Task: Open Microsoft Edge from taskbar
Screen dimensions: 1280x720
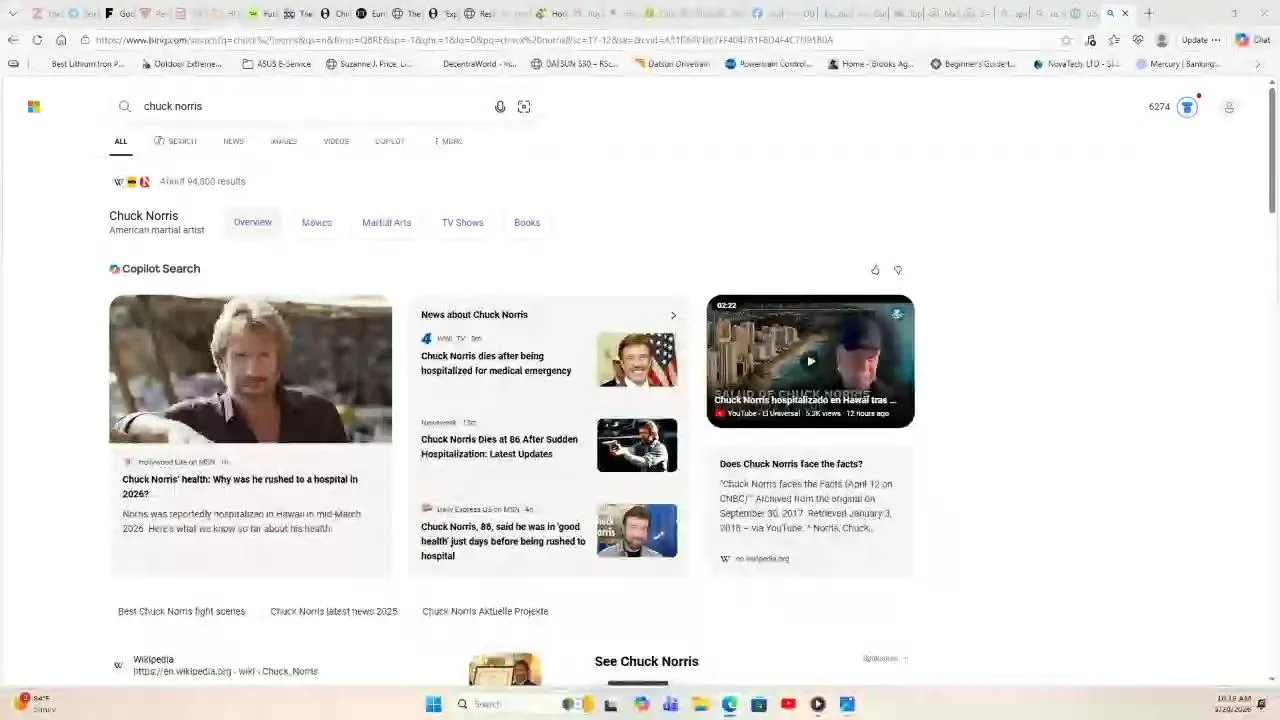Action: [730, 704]
